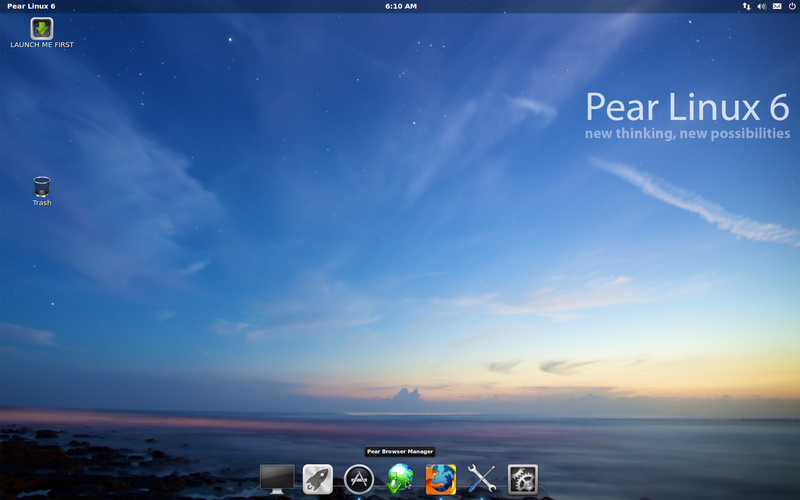Launch the rocket launchpad icon in dock
The image size is (800, 500).
[318, 479]
